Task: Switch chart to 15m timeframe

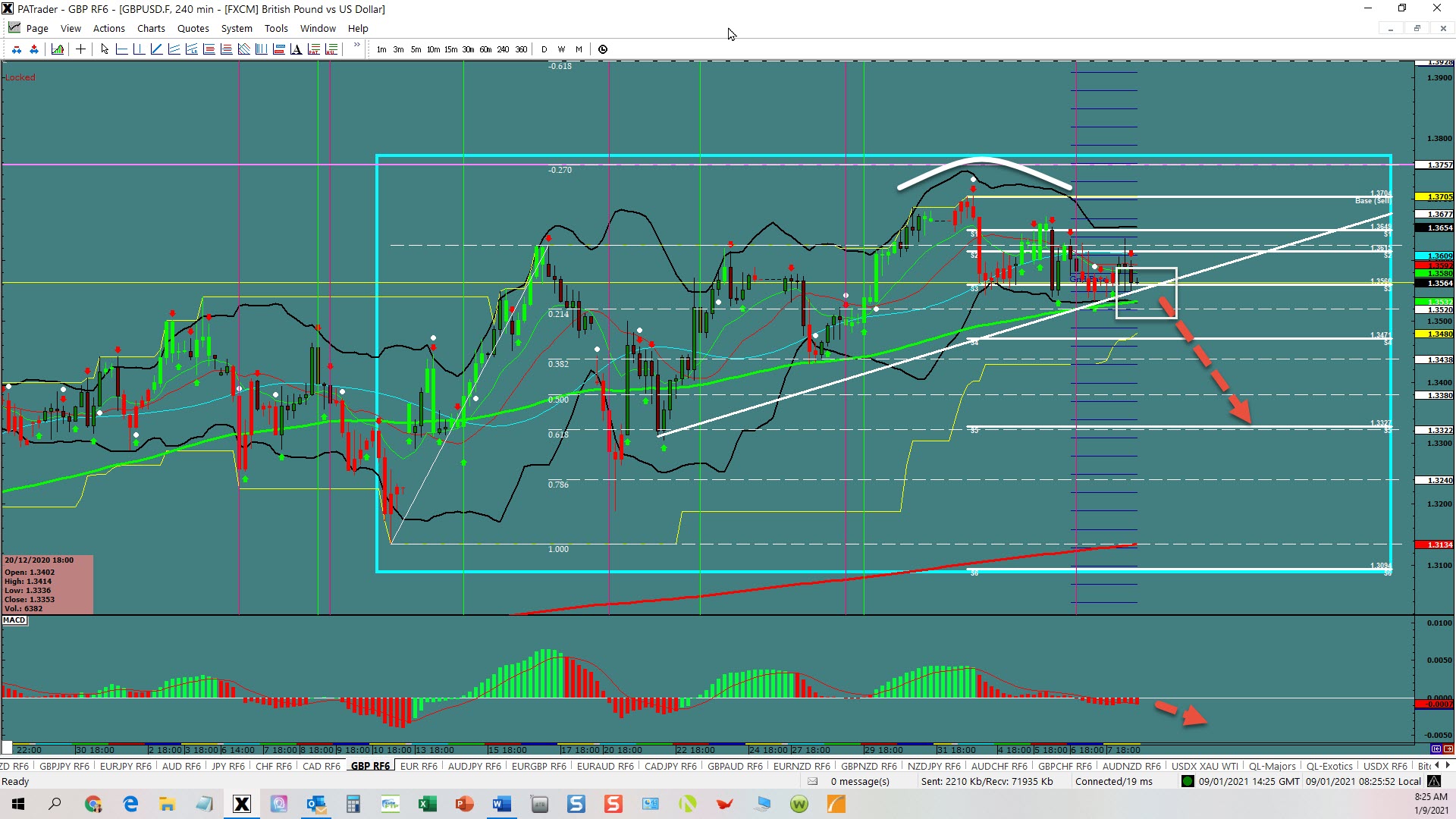Action: 451,49
